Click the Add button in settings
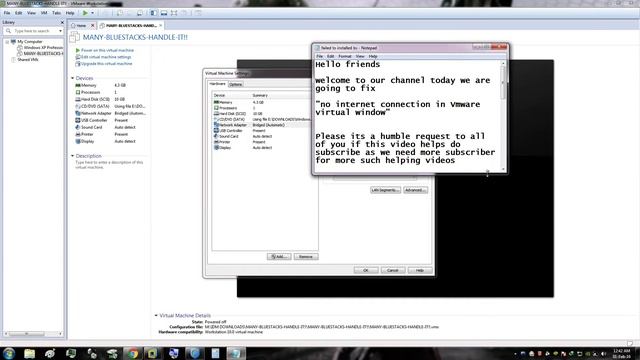This screenshot has width=640, height=360. point(279,257)
